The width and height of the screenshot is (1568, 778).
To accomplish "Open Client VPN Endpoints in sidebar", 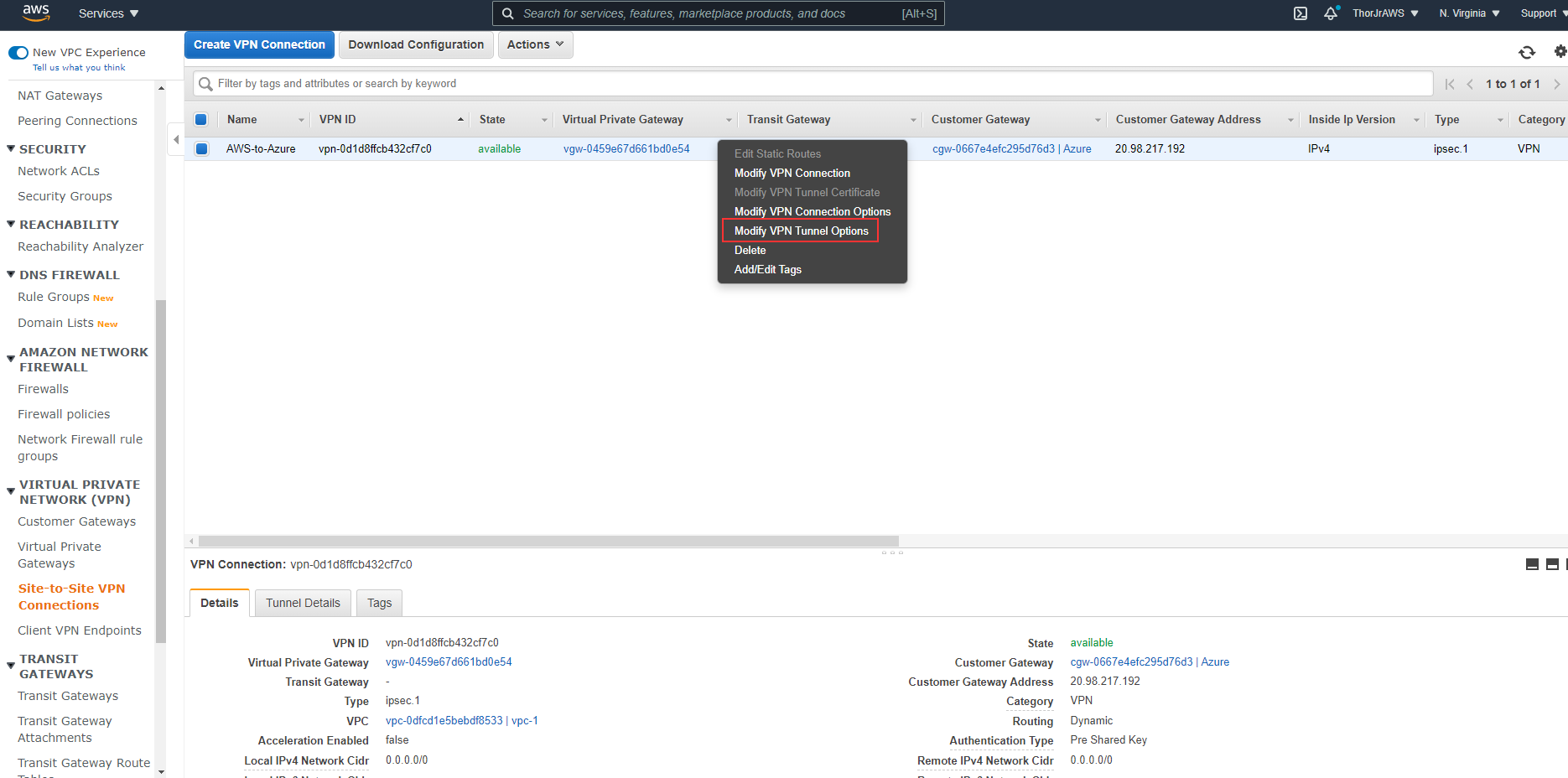I will coord(80,630).
